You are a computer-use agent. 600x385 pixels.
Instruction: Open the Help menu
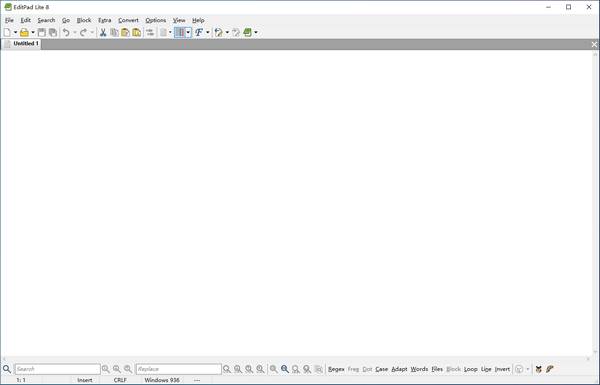click(x=198, y=20)
